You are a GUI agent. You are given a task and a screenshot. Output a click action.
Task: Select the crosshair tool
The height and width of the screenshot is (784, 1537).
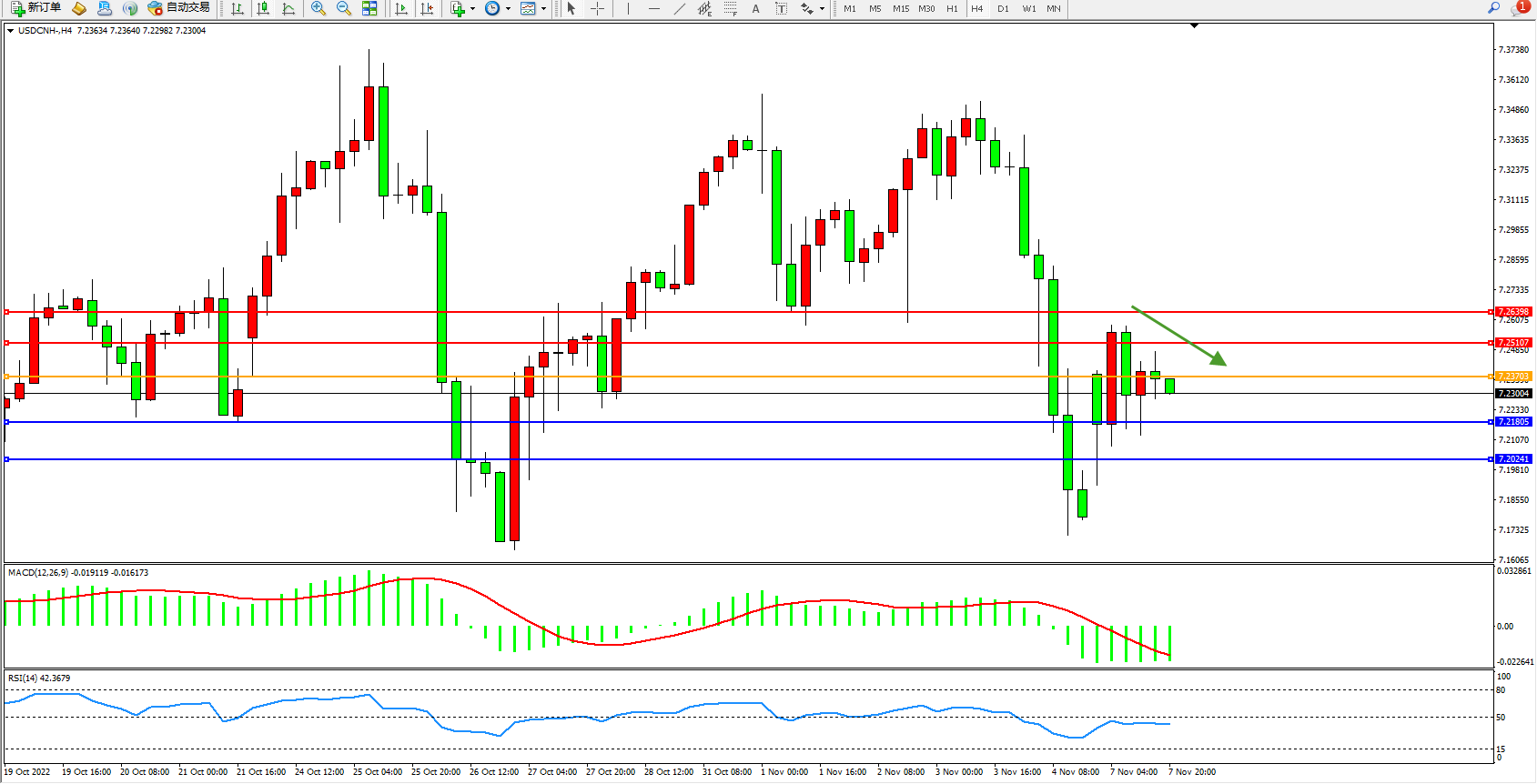(597, 8)
